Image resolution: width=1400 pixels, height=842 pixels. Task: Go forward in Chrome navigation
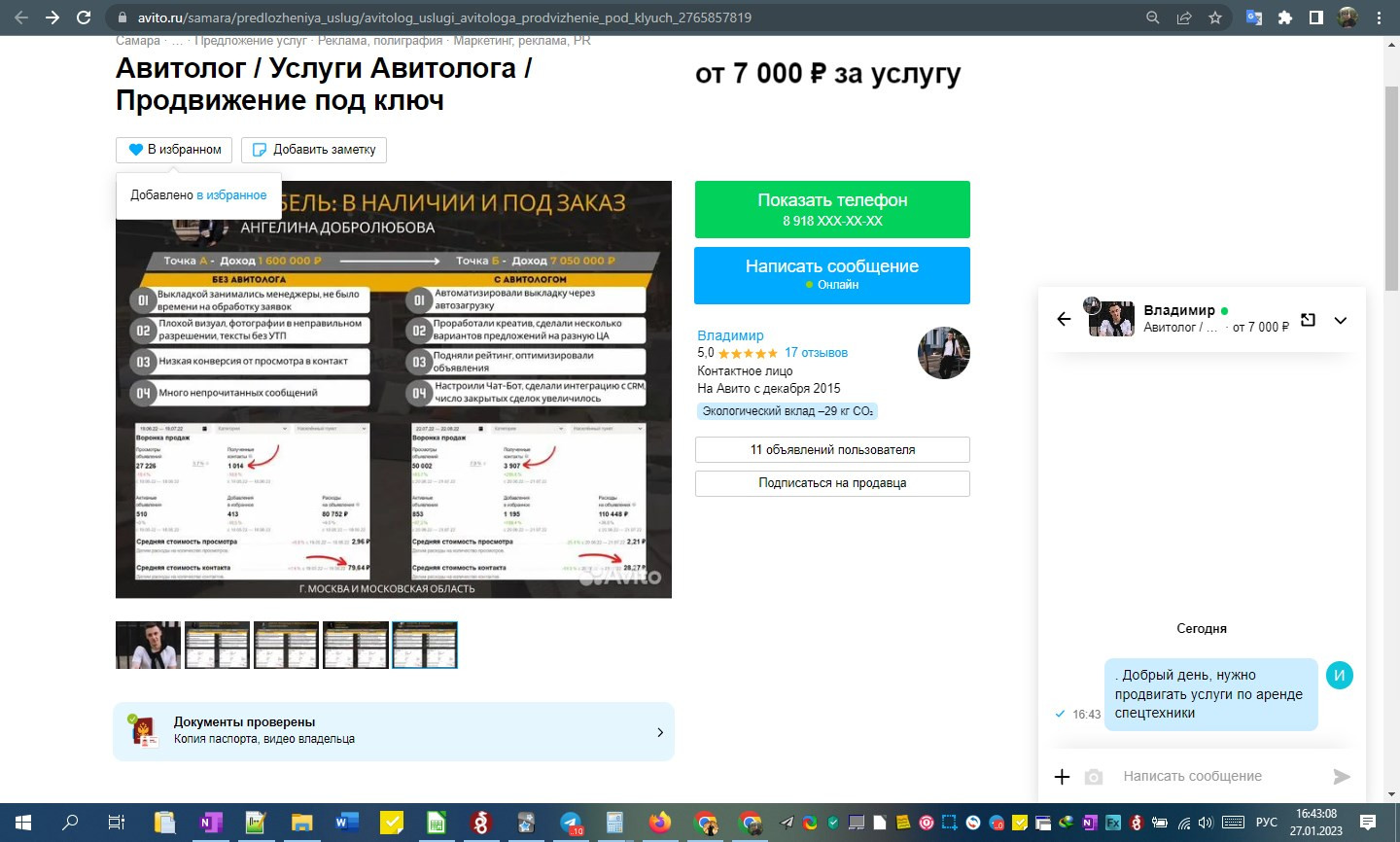[x=52, y=18]
